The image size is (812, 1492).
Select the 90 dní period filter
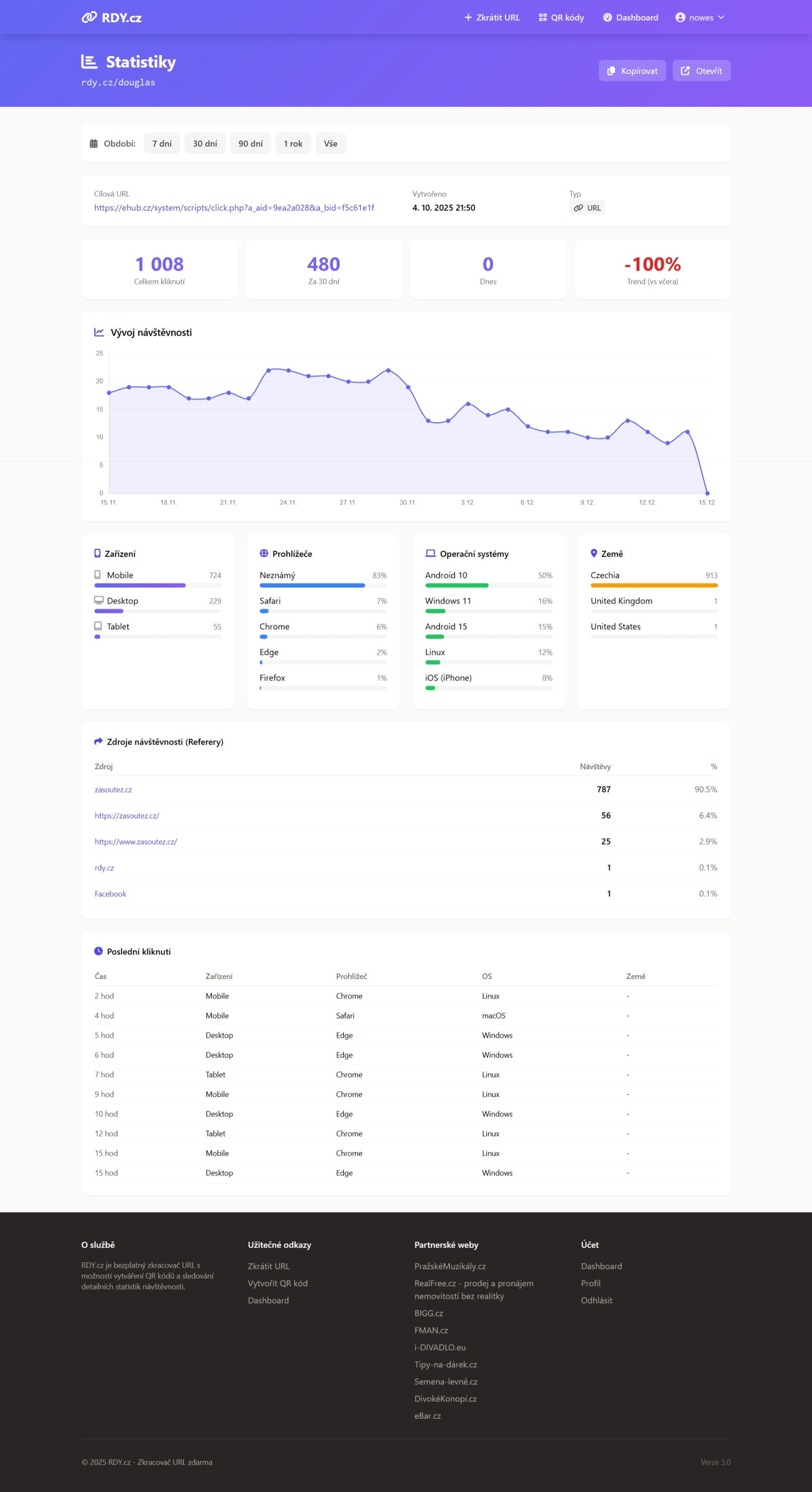pos(250,143)
